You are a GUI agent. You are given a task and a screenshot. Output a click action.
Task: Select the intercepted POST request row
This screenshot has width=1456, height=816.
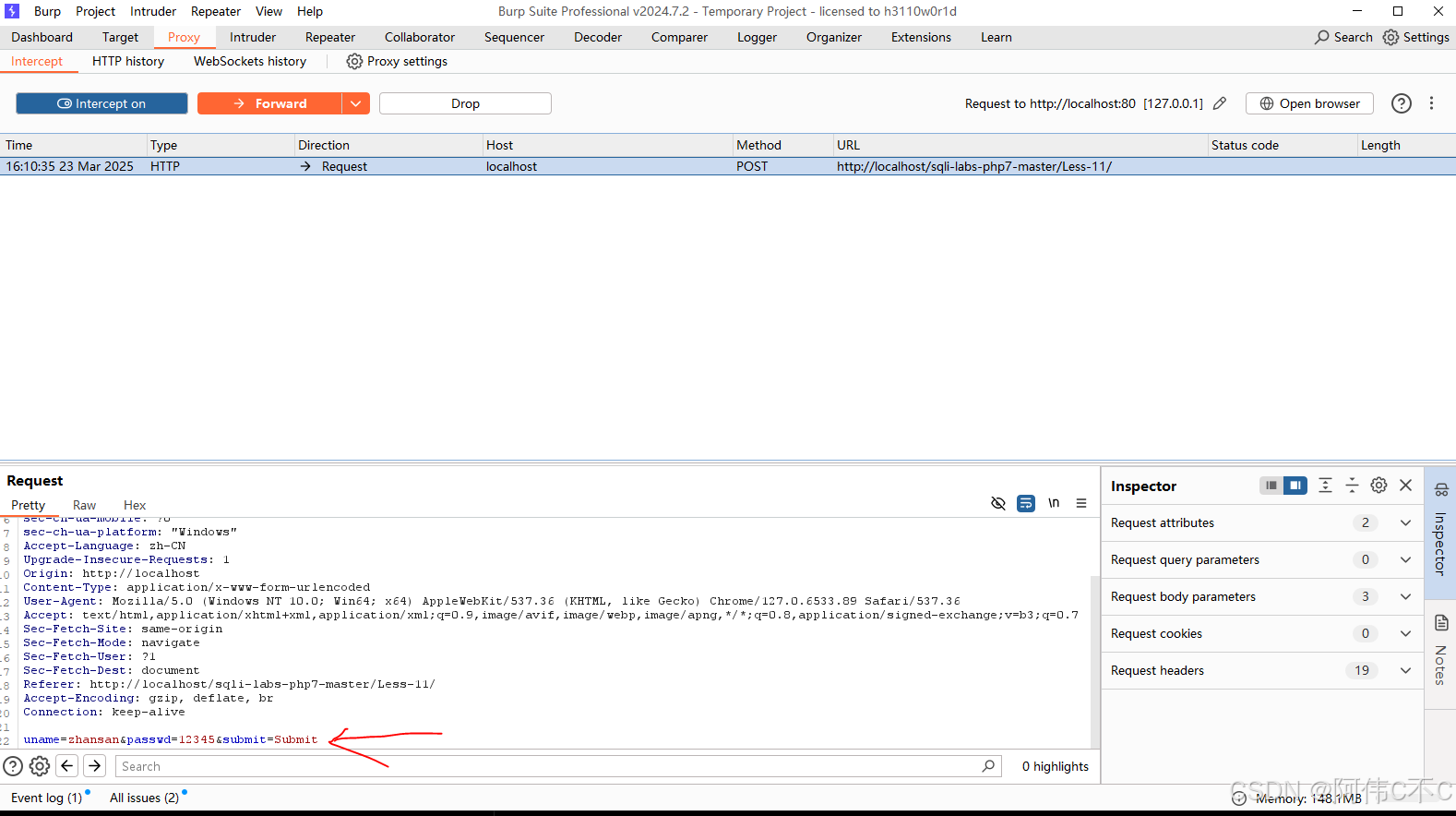click(x=728, y=166)
